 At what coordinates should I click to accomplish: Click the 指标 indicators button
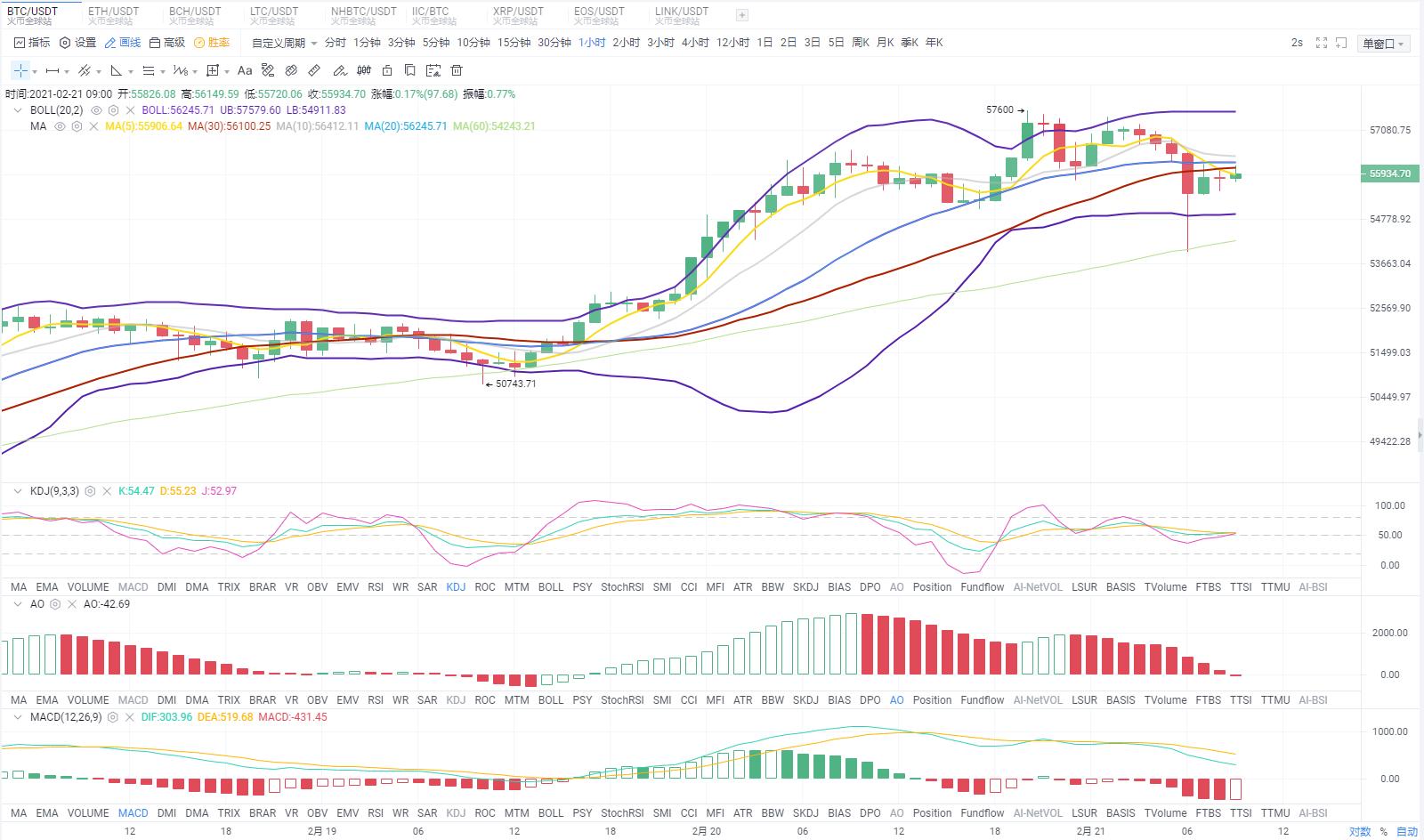[x=32, y=43]
